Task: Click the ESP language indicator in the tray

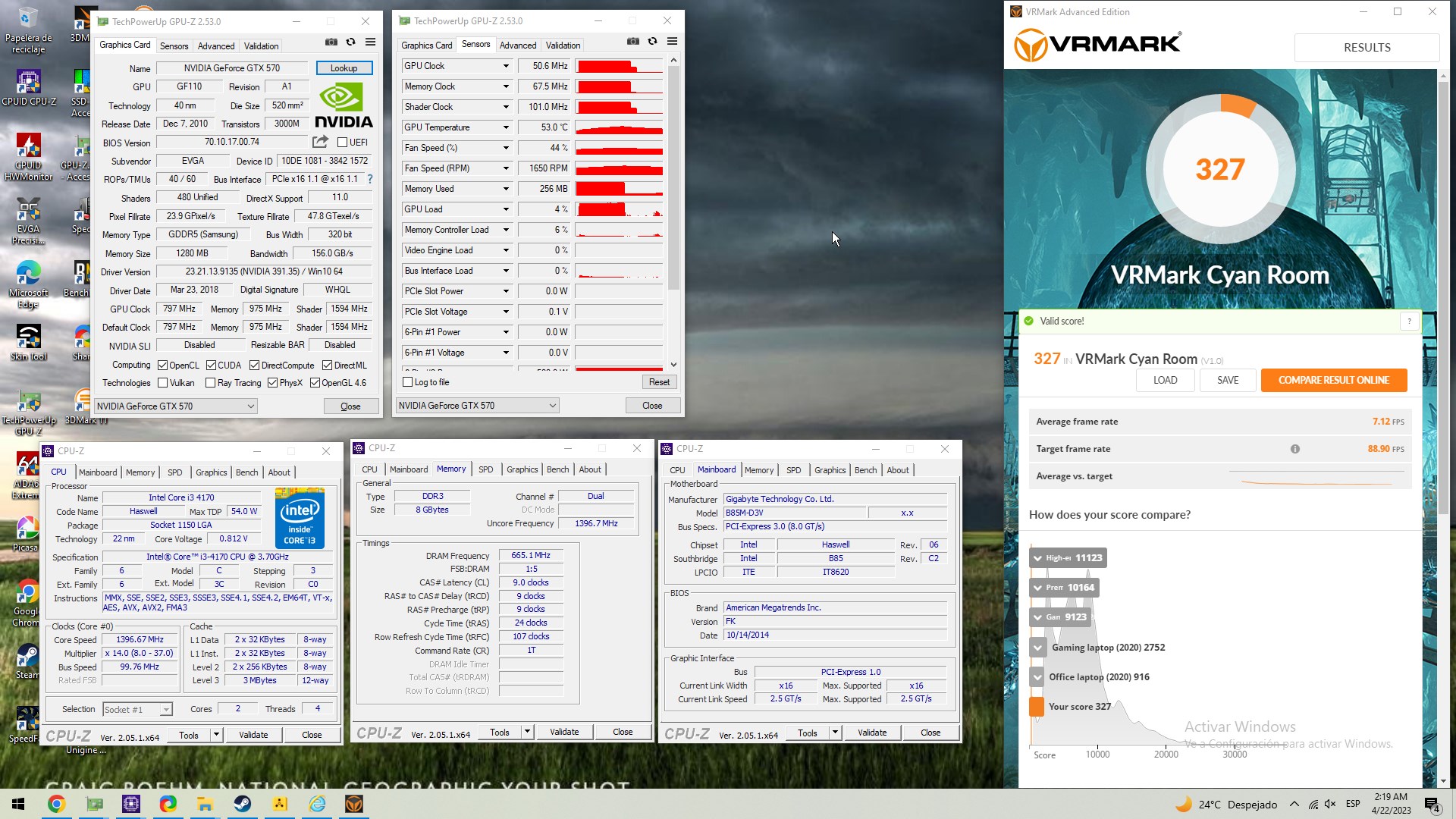Action: click(1353, 804)
